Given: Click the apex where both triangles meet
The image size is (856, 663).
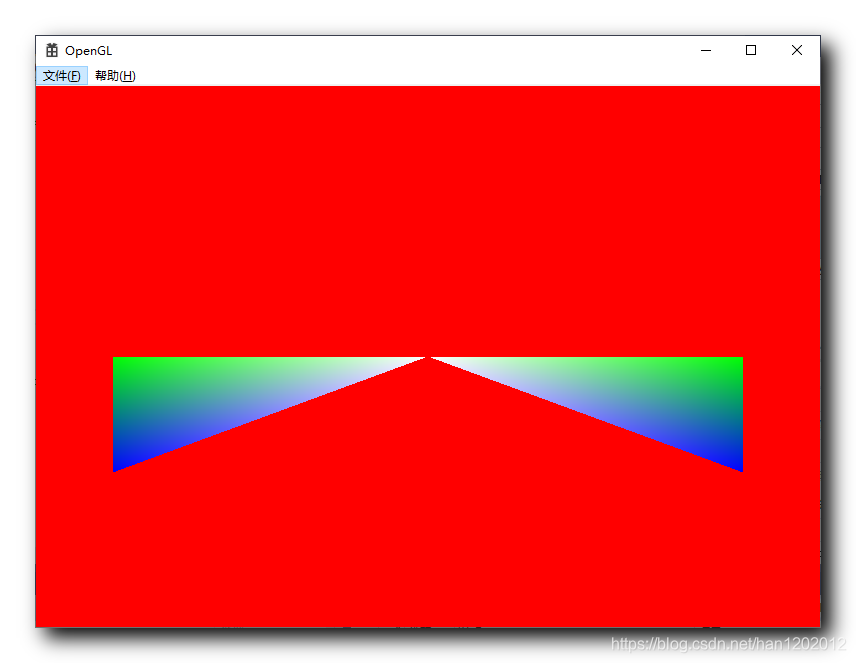Looking at the screenshot, I should tap(428, 357).
